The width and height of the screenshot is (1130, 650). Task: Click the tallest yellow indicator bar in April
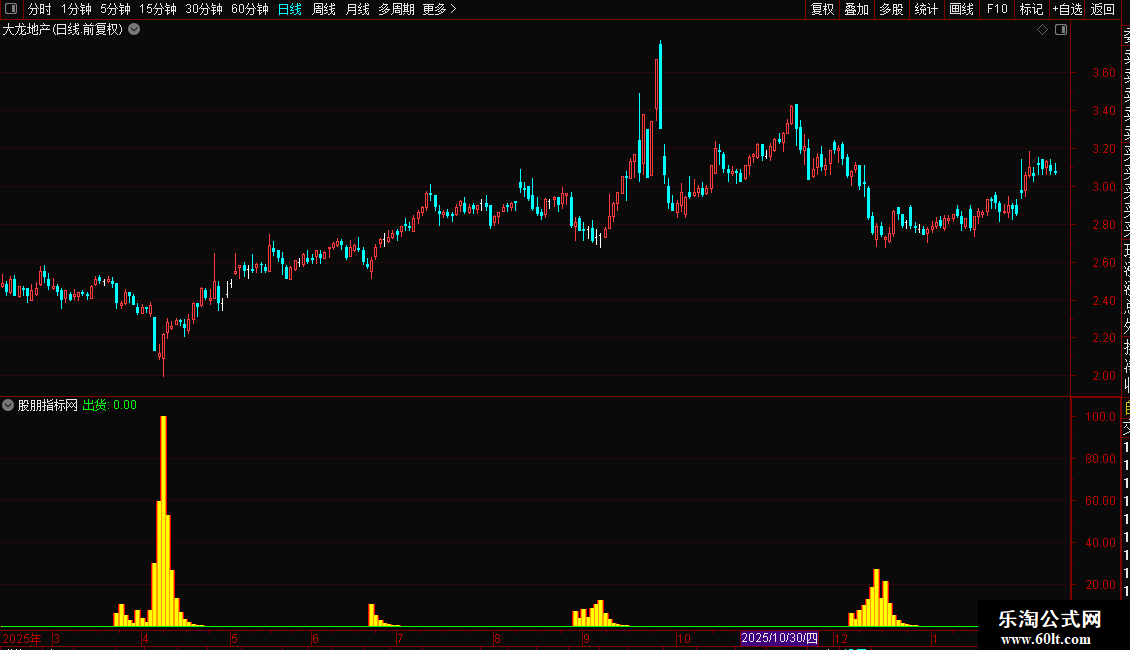pyautogui.click(x=164, y=521)
